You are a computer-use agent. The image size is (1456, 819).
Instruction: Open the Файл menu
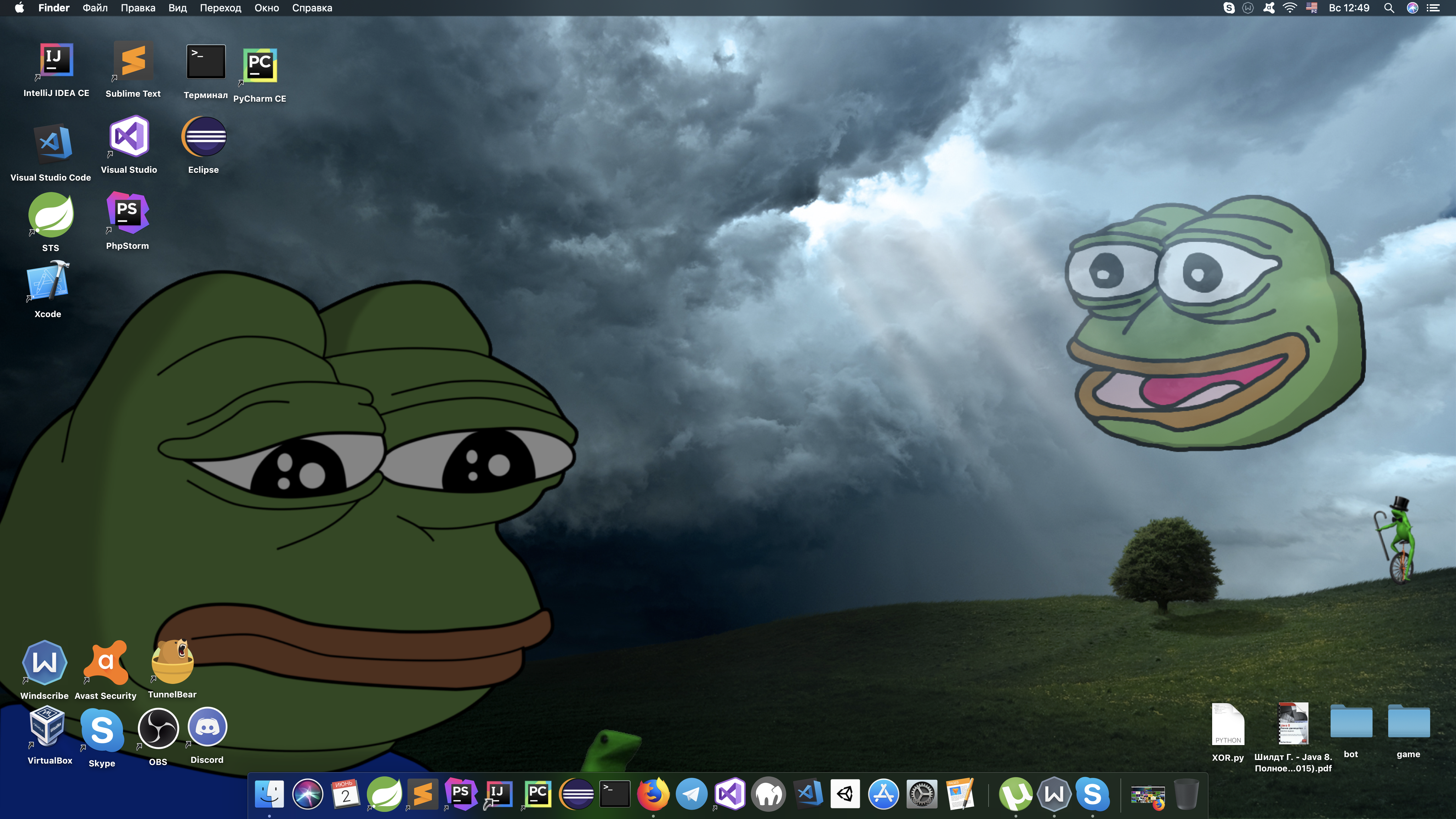(95, 8)
